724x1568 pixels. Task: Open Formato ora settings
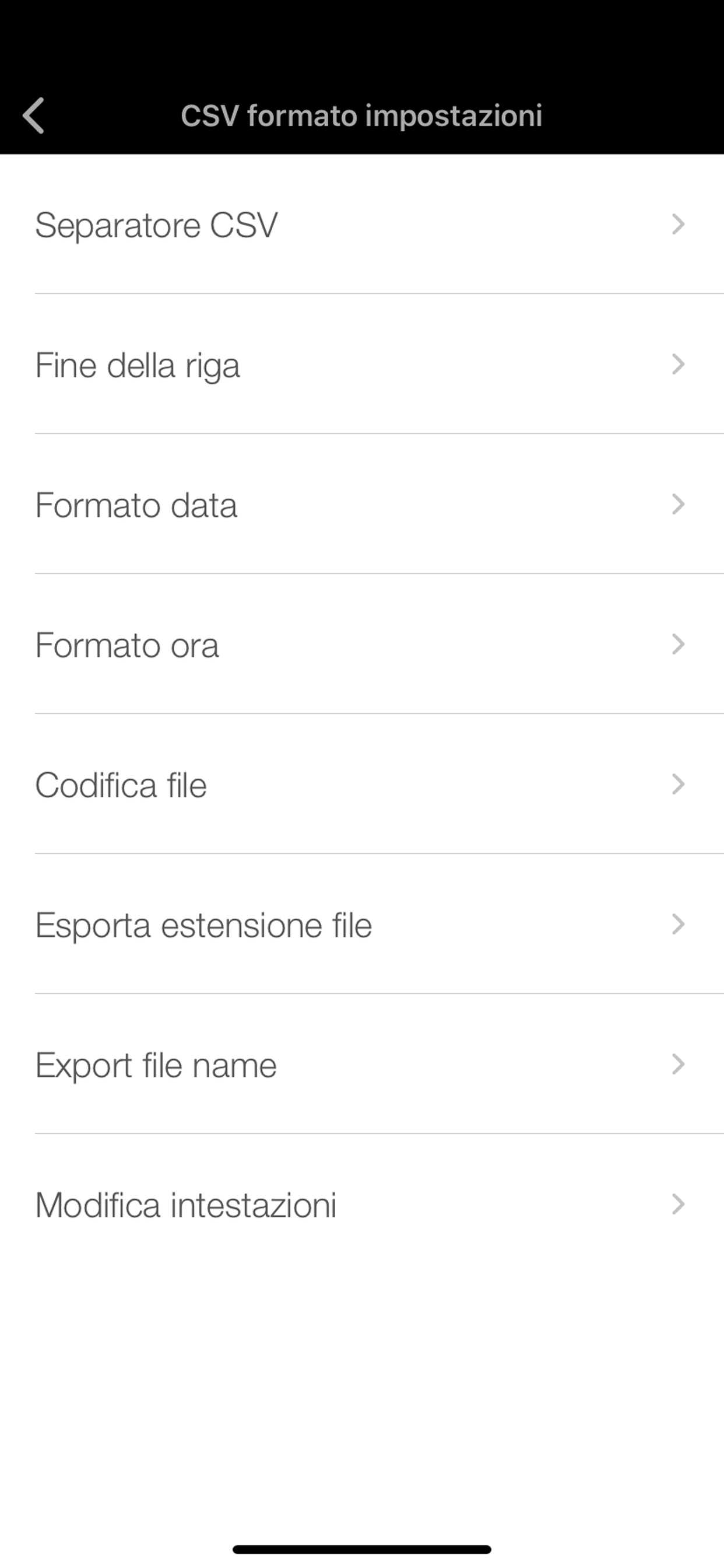pyautogui.click(x=127, y=645)
